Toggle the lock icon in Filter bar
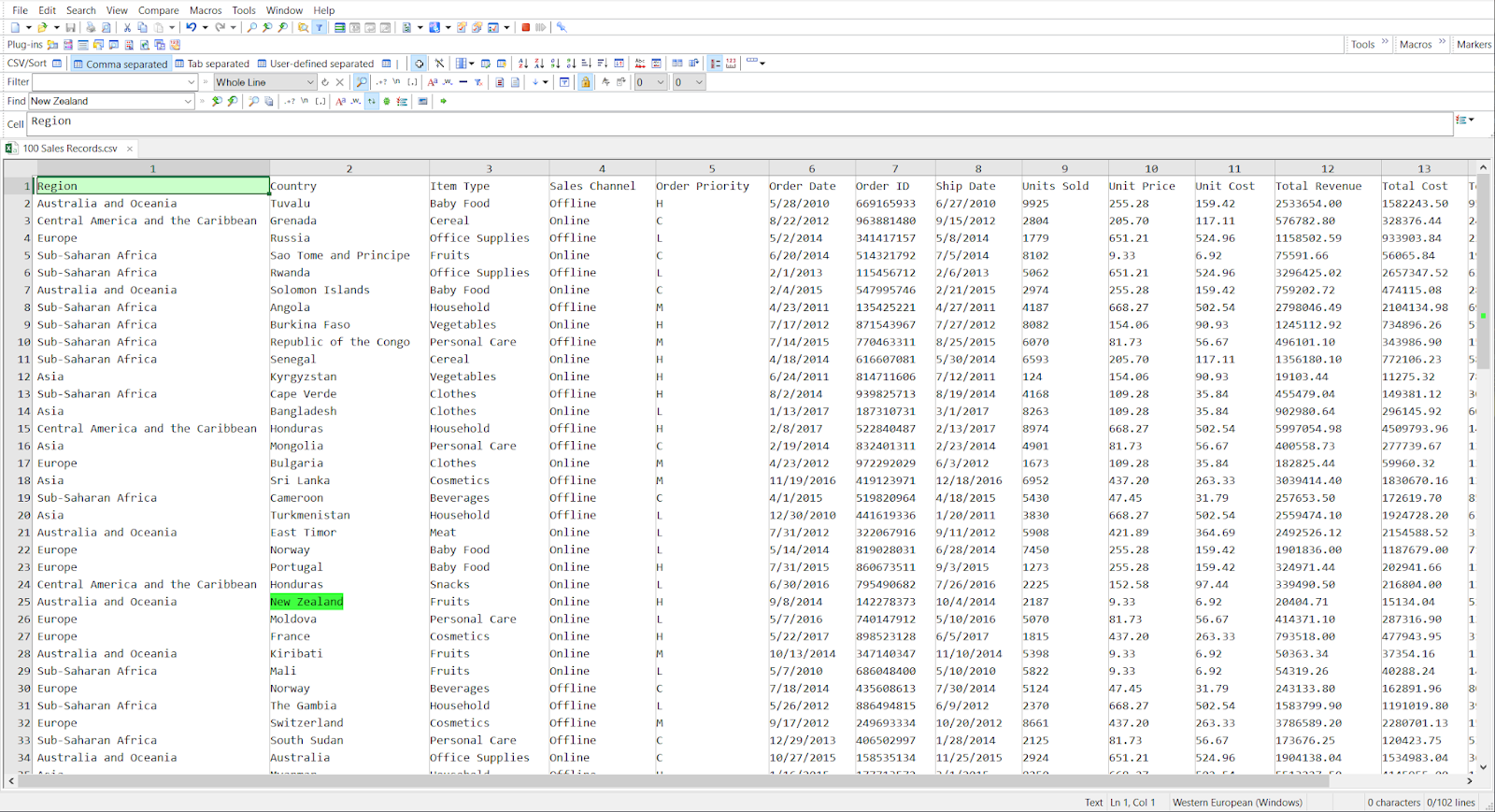Screen dimensions: 1495x812 pyautogui.click(x=586, y=82)
